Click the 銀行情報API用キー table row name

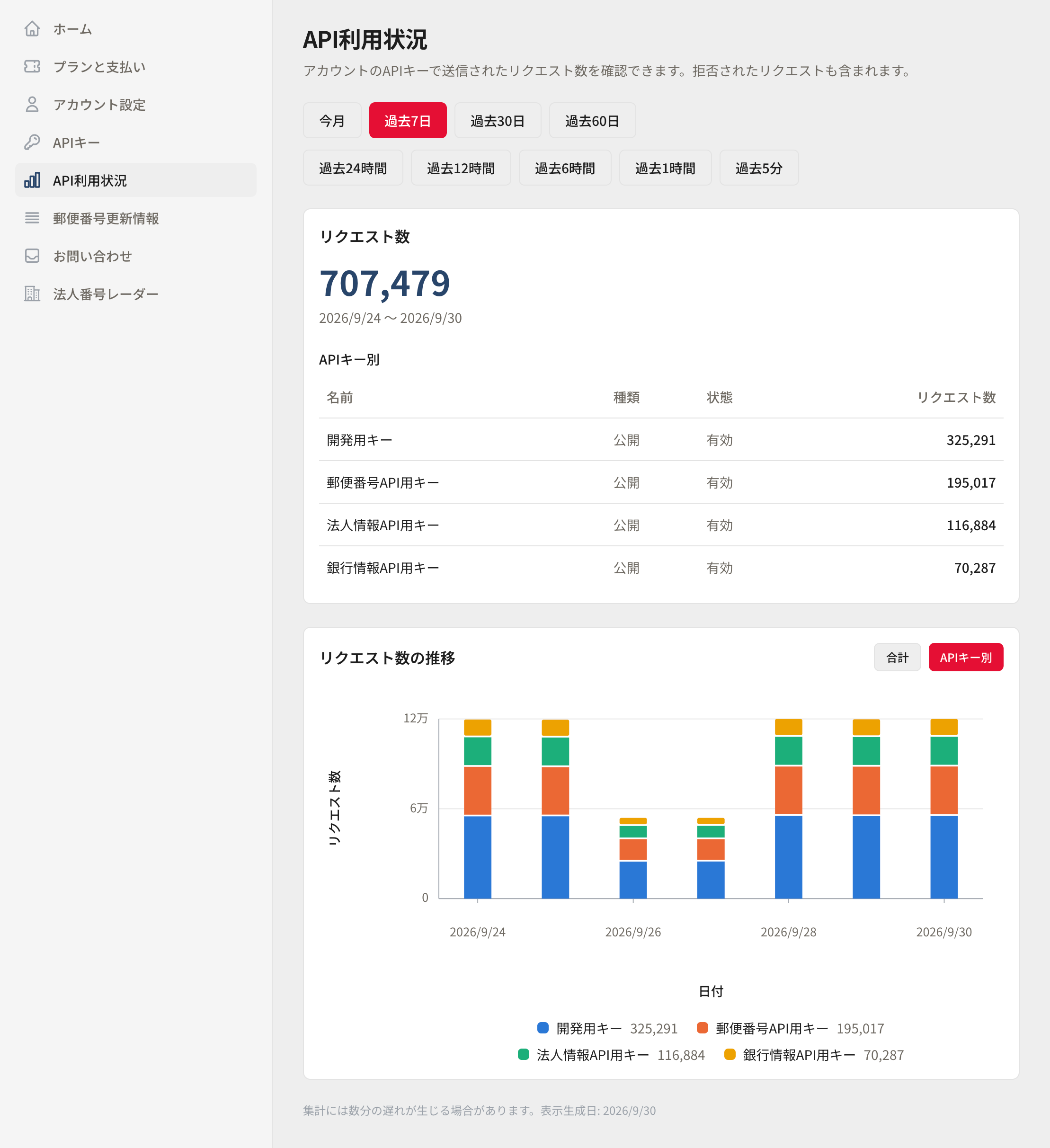click(383, 568)
